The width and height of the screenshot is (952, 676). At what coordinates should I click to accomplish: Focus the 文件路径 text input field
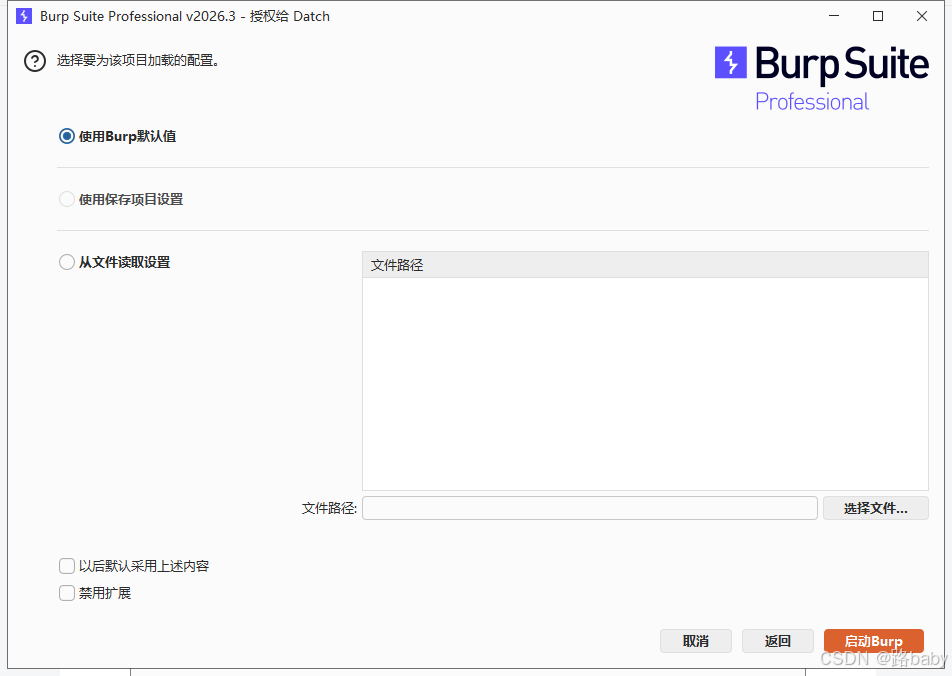[589, 508]
